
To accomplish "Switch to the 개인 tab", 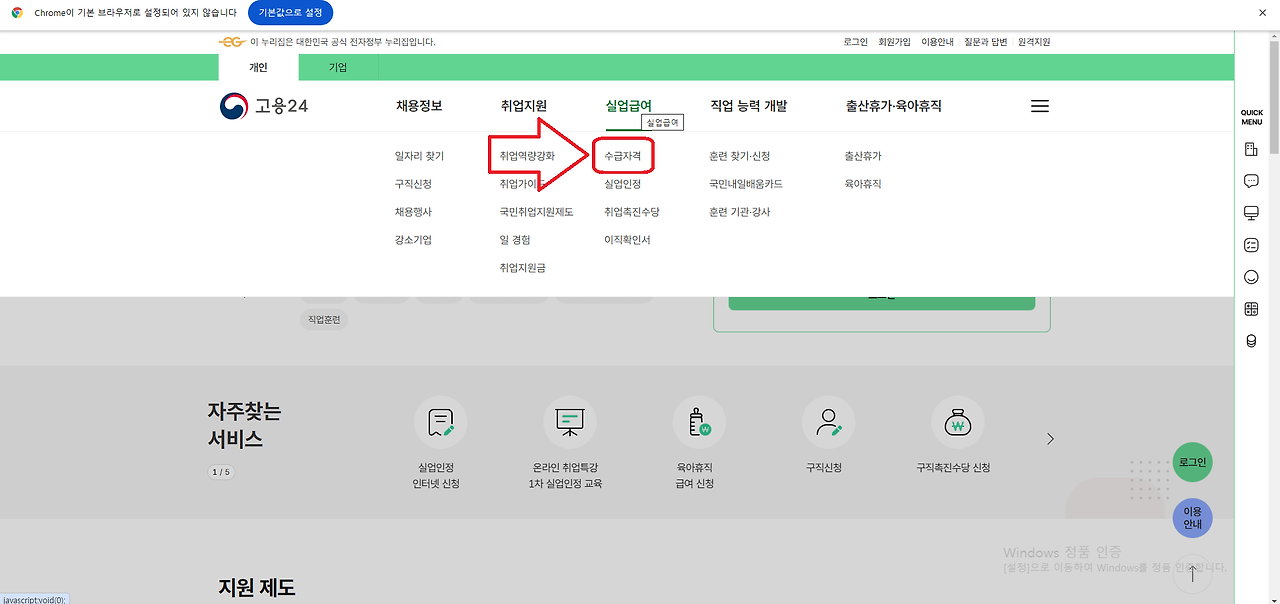I will coord(258,68).
